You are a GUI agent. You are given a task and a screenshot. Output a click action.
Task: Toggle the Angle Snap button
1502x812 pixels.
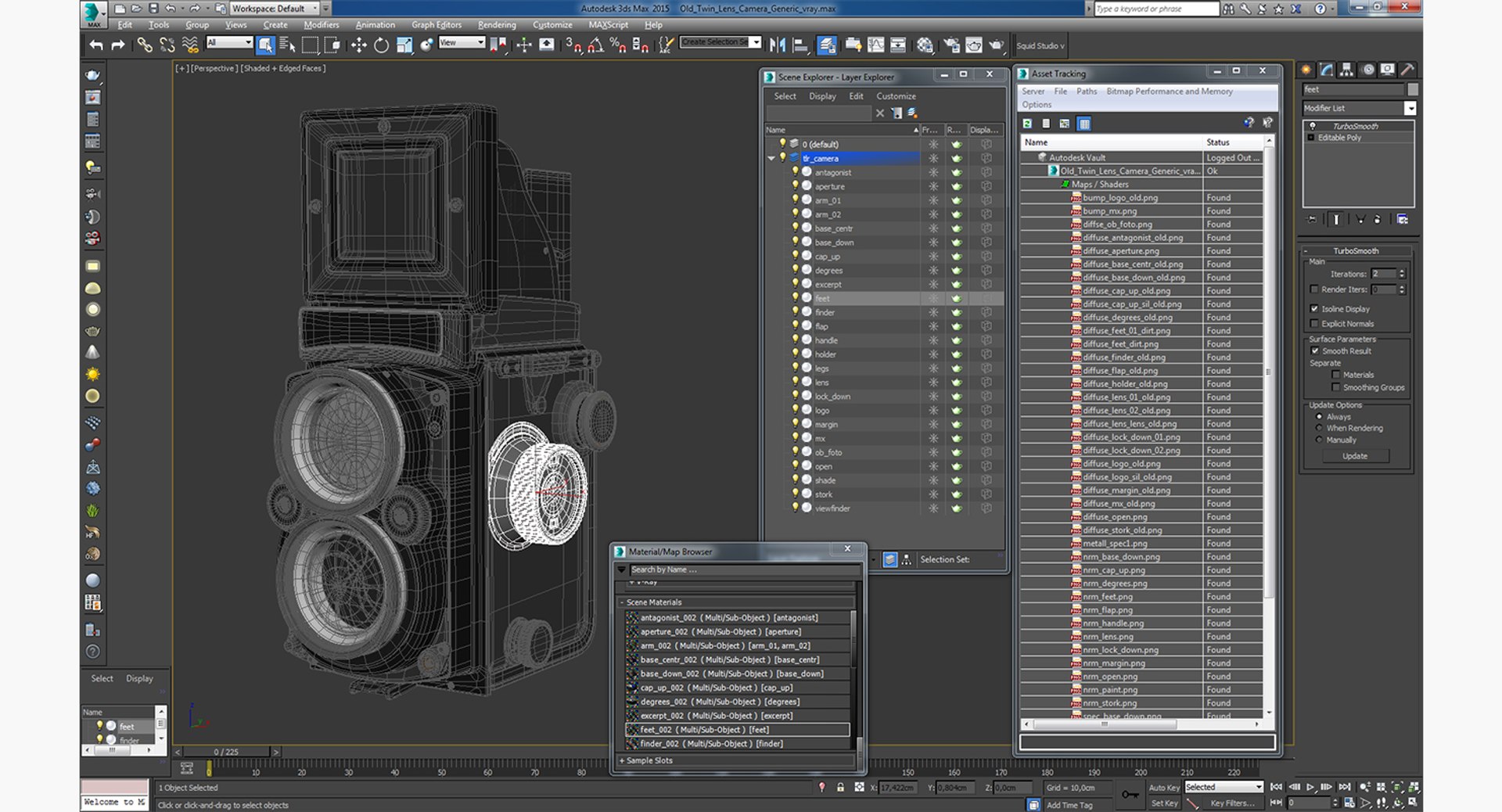click(x=595, y=45)
